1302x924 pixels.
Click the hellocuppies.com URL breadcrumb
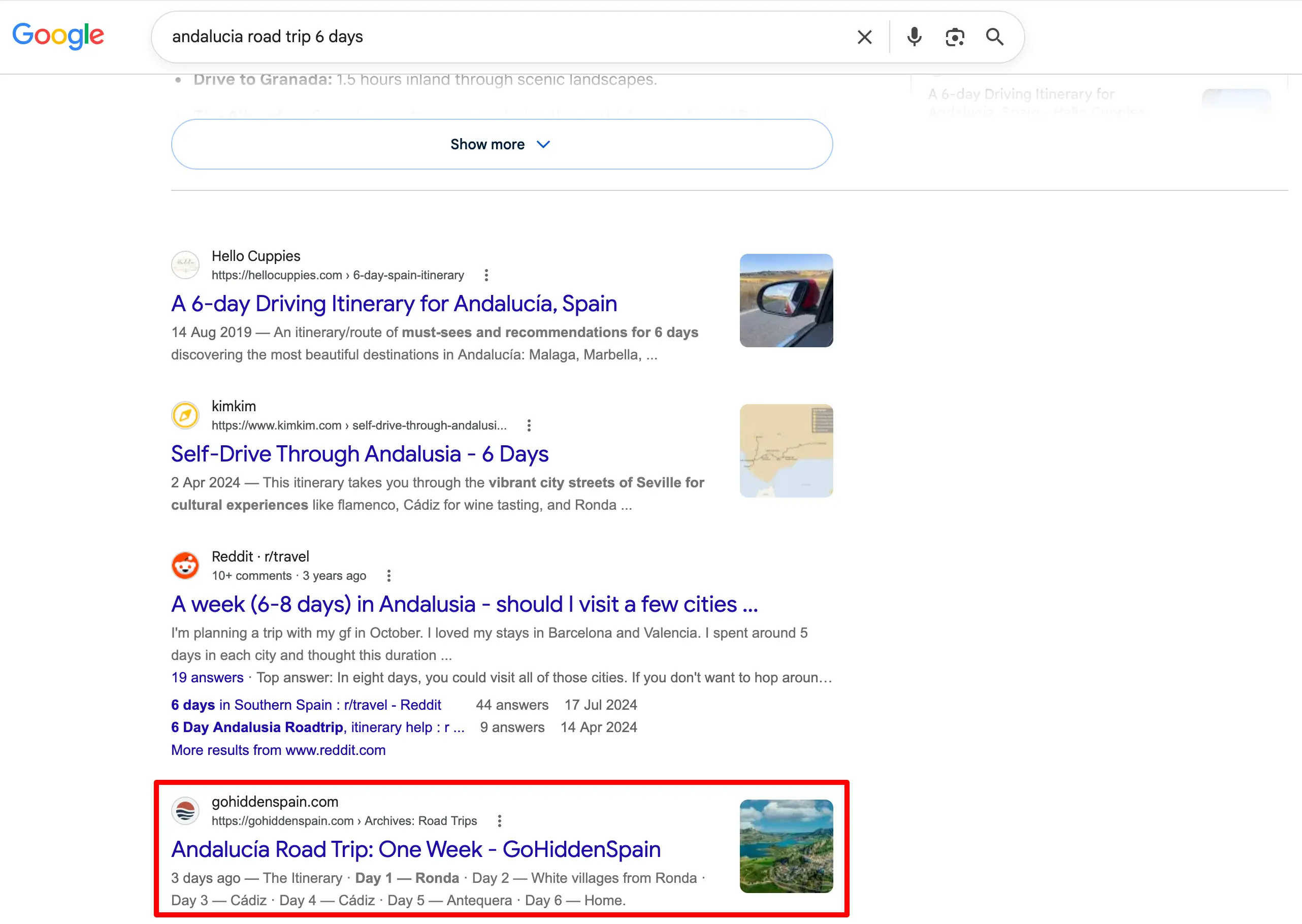(338, 275)
